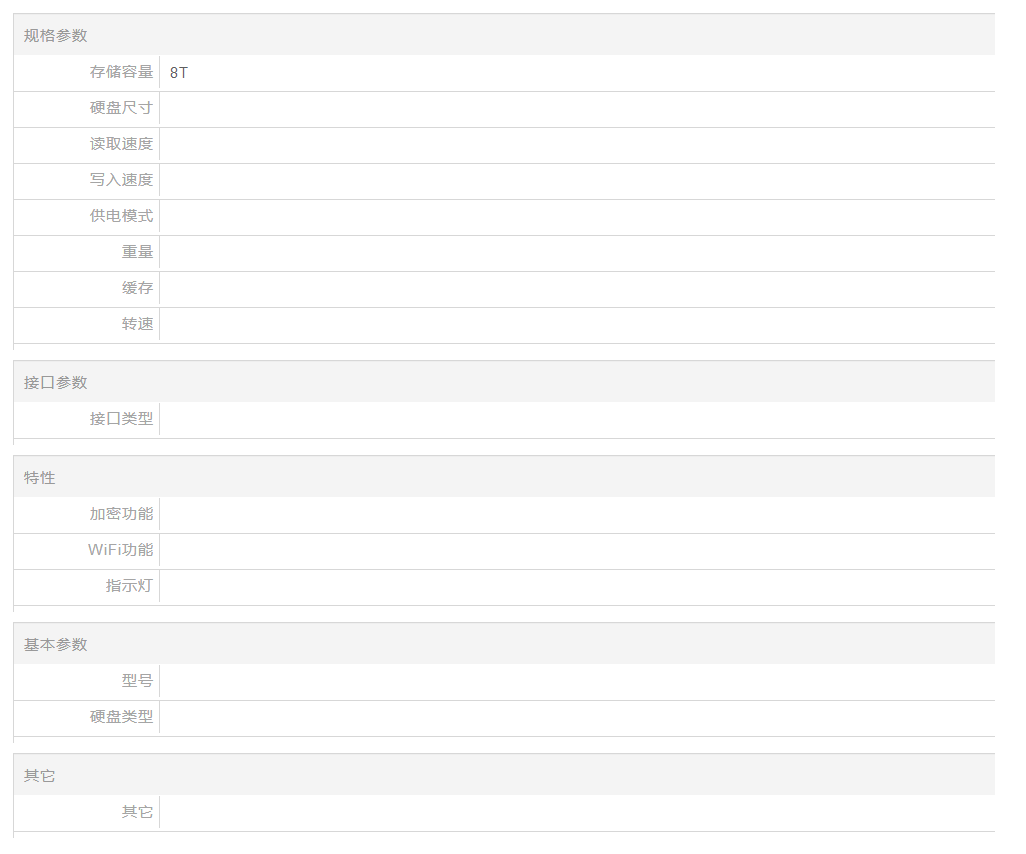Click the 规格参数 section header
The image size is (1026, 854).
point(56,36)
